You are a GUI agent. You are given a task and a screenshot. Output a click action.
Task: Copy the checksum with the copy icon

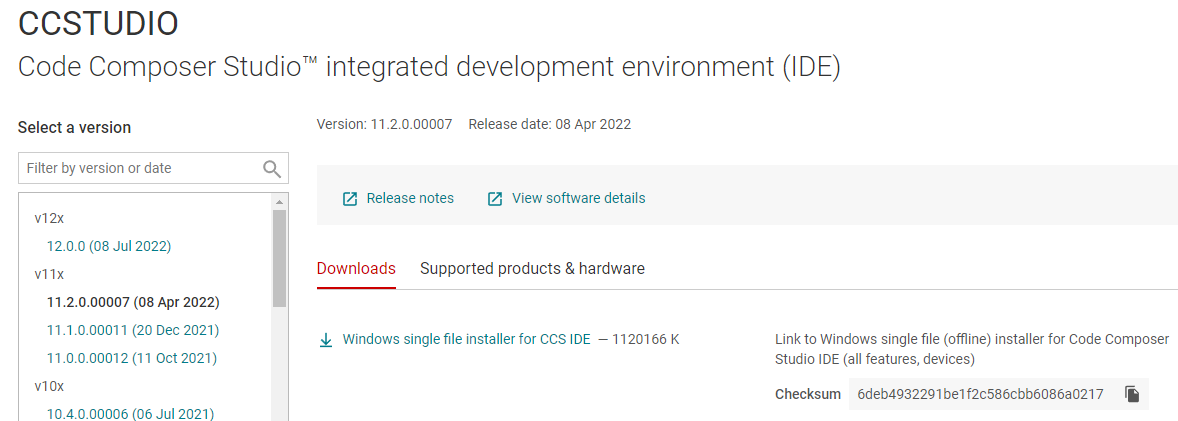1132,394
